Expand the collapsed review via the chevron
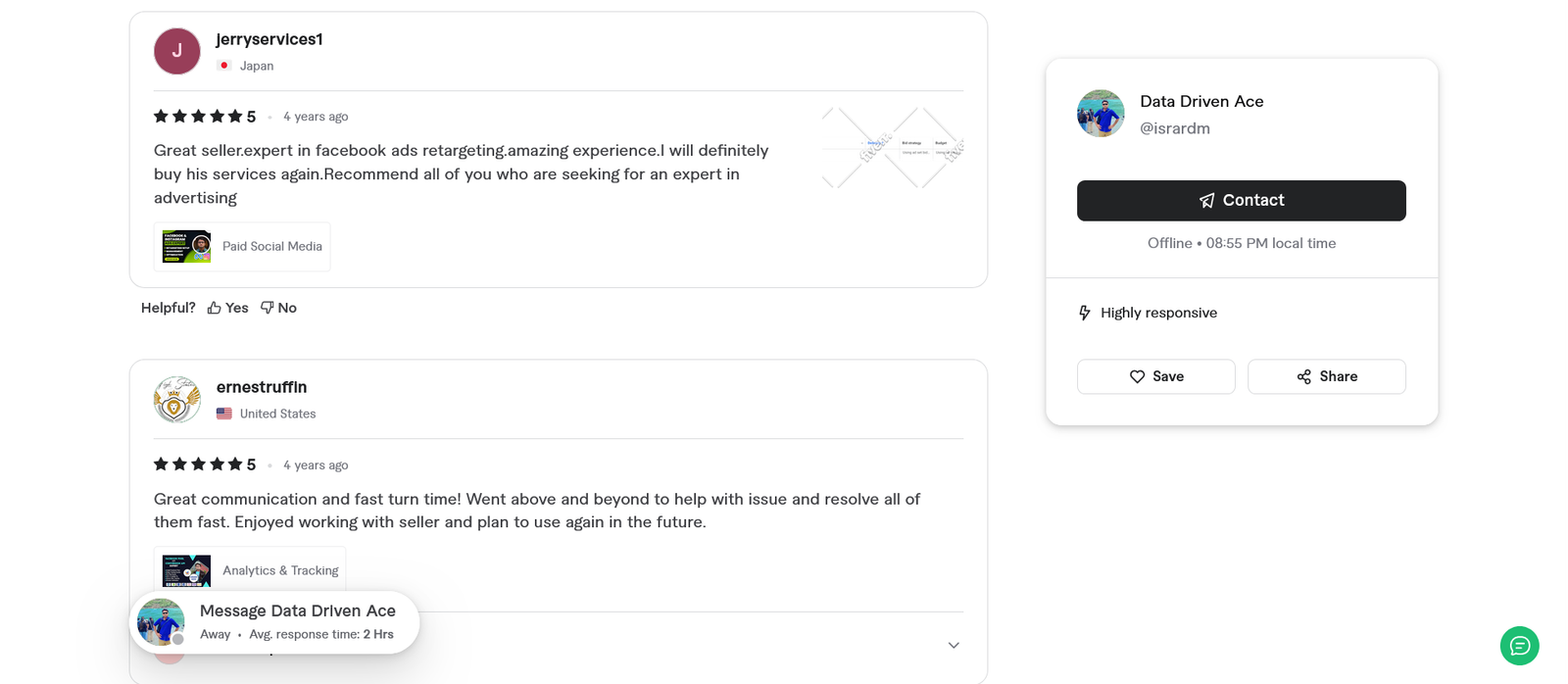Viewport: 1568px width, 684px height. (953, 645)
